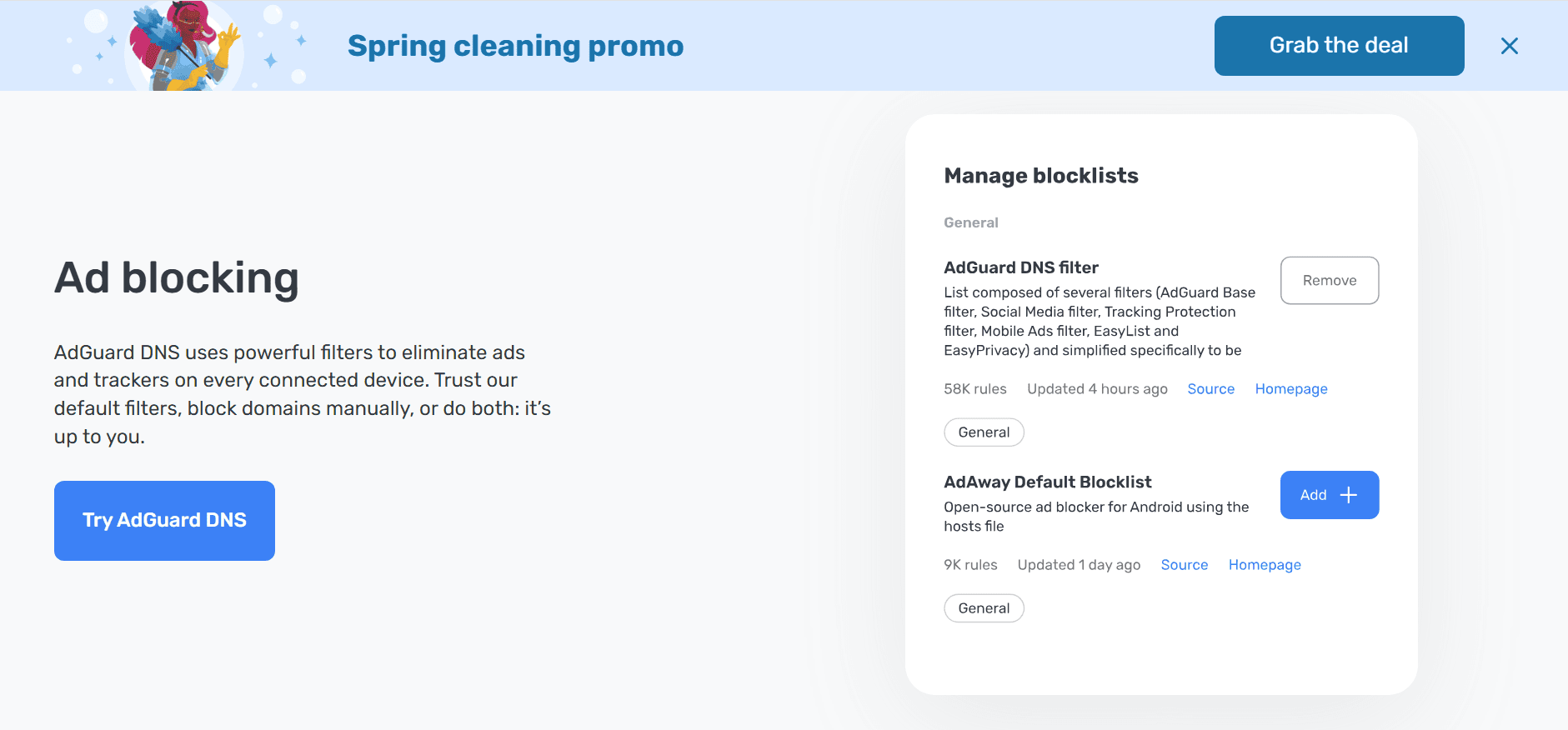The width and height of the screenshot is (1568, 730).
Task: Open Homepage link for AdGuard DNS filter
Action: click(x=1291, y=389)
